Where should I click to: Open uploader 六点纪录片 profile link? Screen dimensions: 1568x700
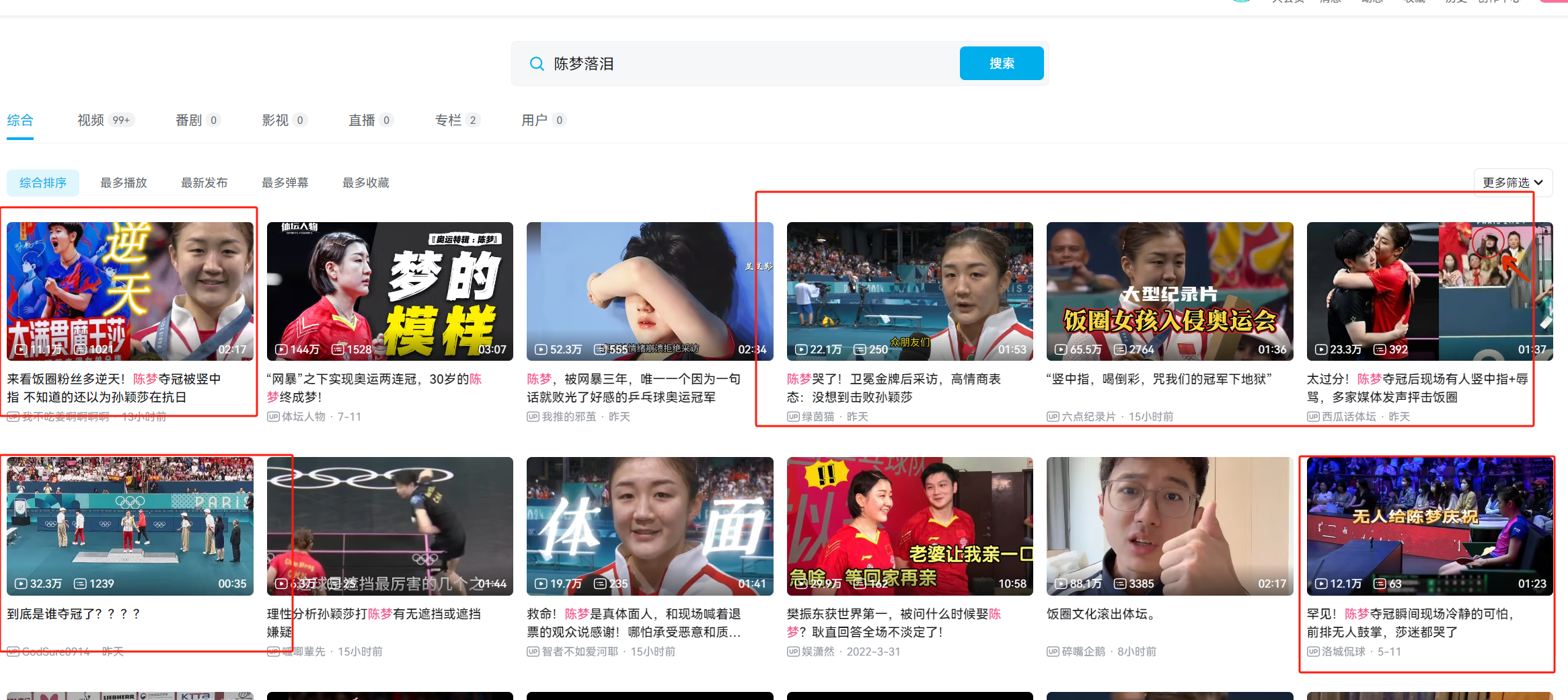point(1089,417)
